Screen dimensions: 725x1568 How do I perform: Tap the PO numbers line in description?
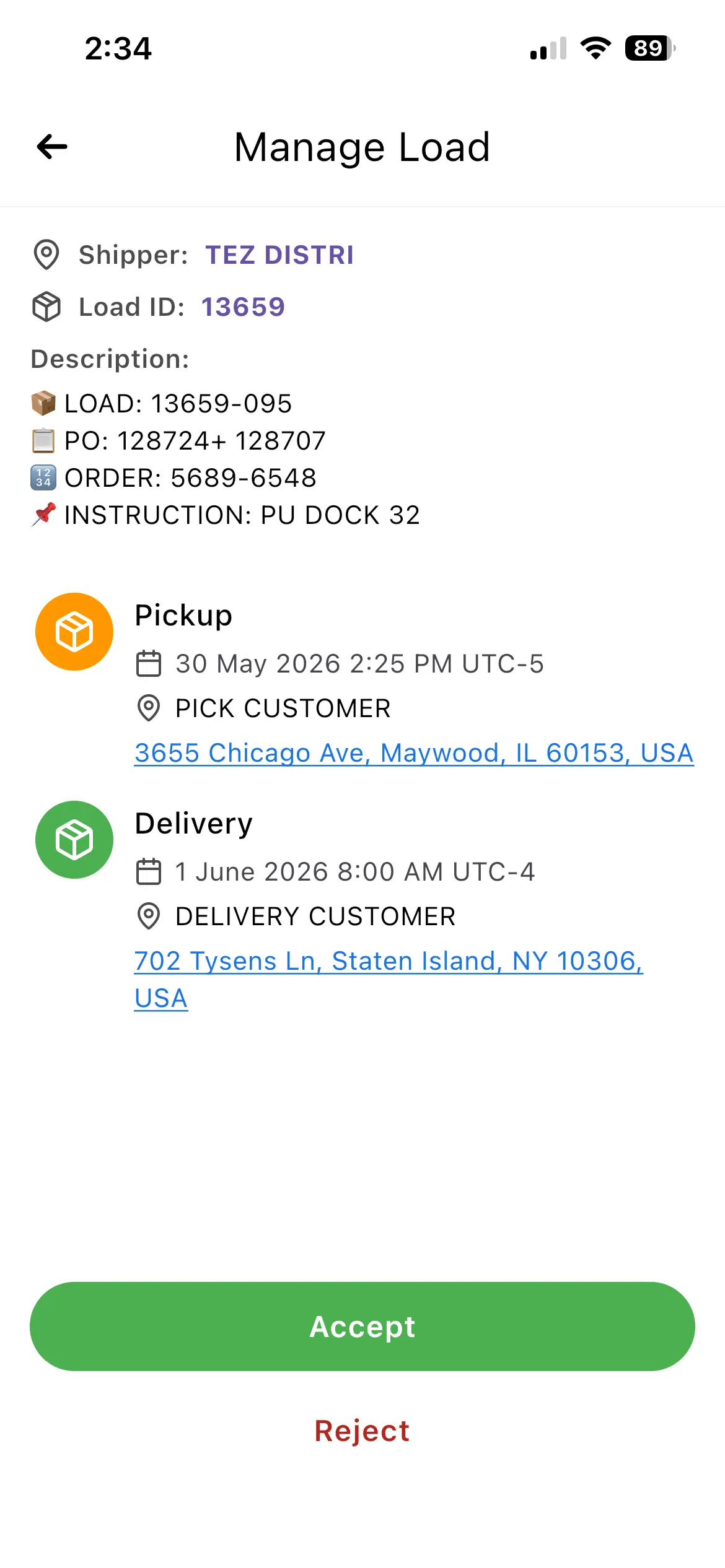pyautogui.click(x=178, y=441)
